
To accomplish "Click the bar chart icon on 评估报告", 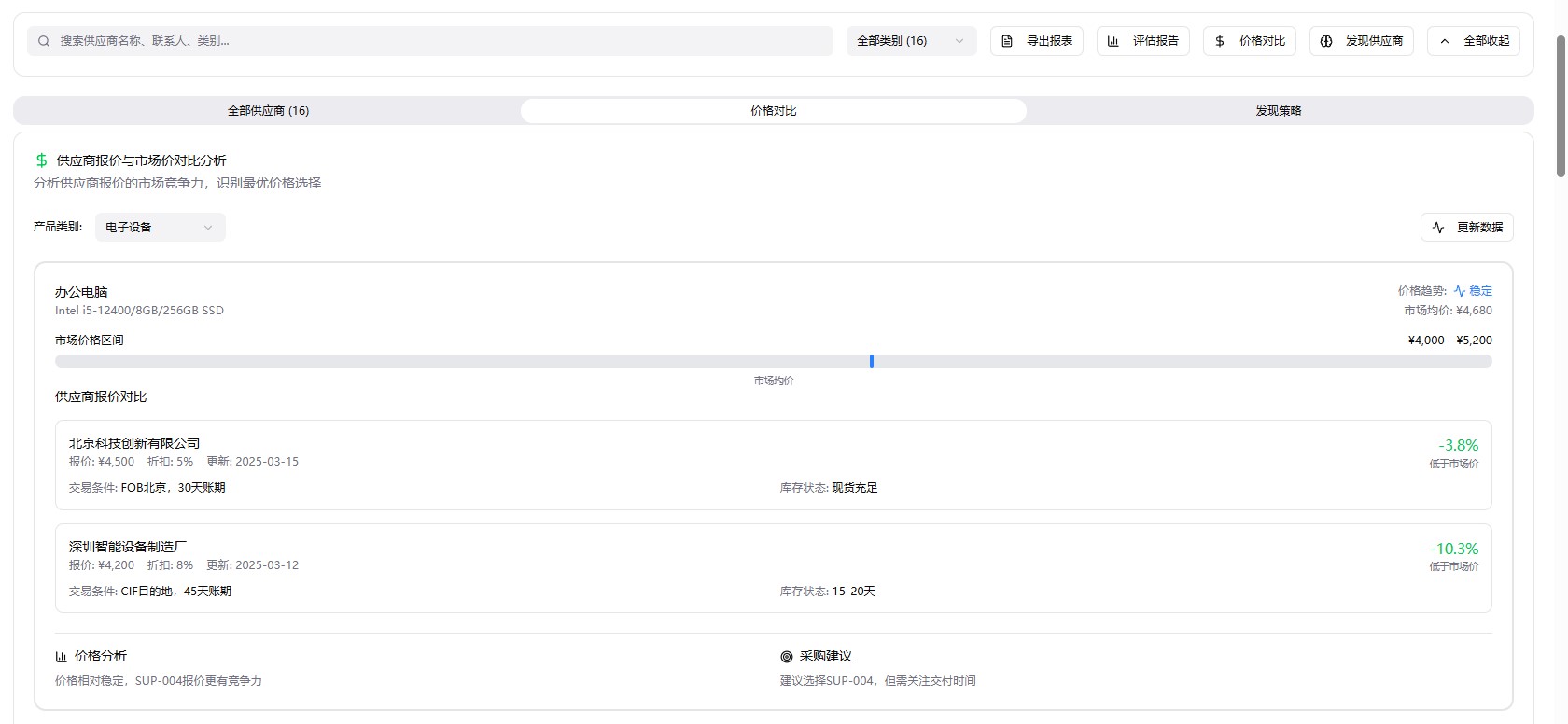I will pos(1113,41).
